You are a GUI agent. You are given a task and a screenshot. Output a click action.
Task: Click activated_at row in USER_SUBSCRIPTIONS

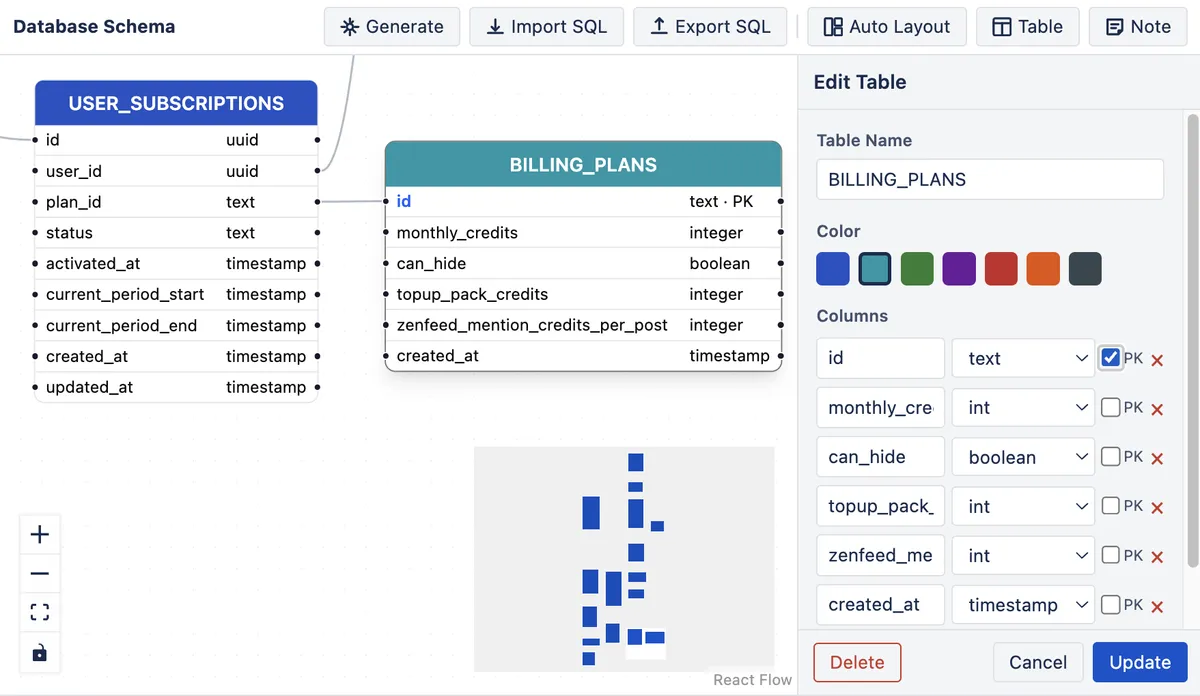176,264
